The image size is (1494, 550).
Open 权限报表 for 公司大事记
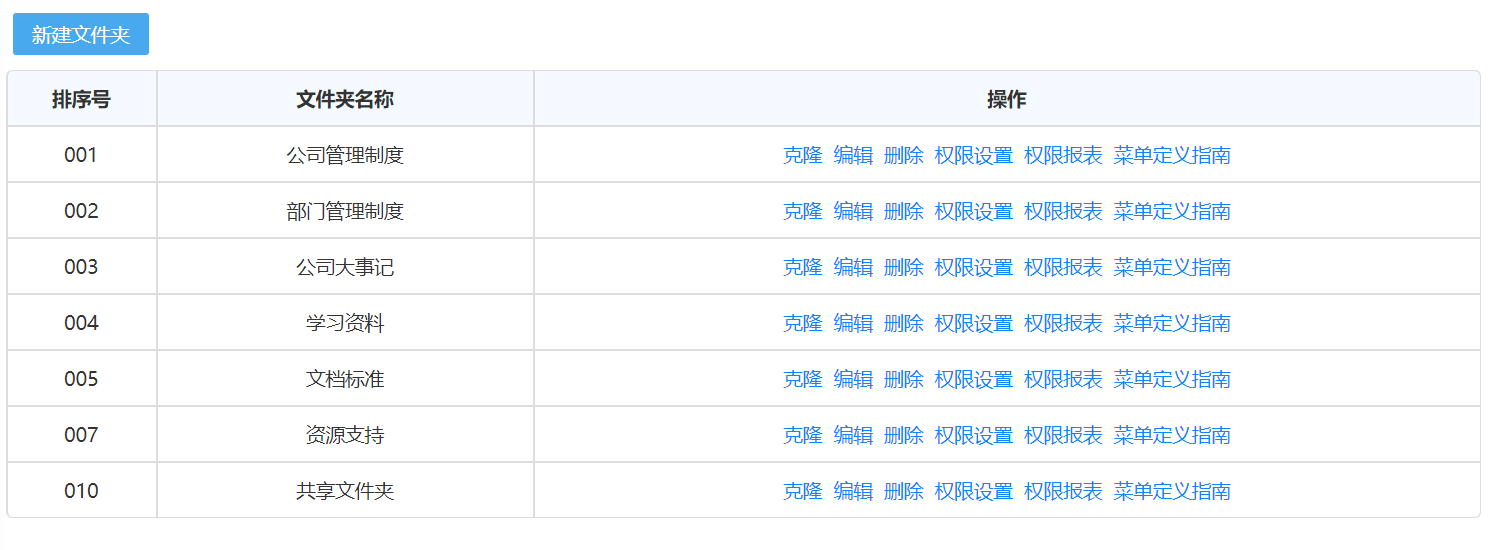(1063, 267)
